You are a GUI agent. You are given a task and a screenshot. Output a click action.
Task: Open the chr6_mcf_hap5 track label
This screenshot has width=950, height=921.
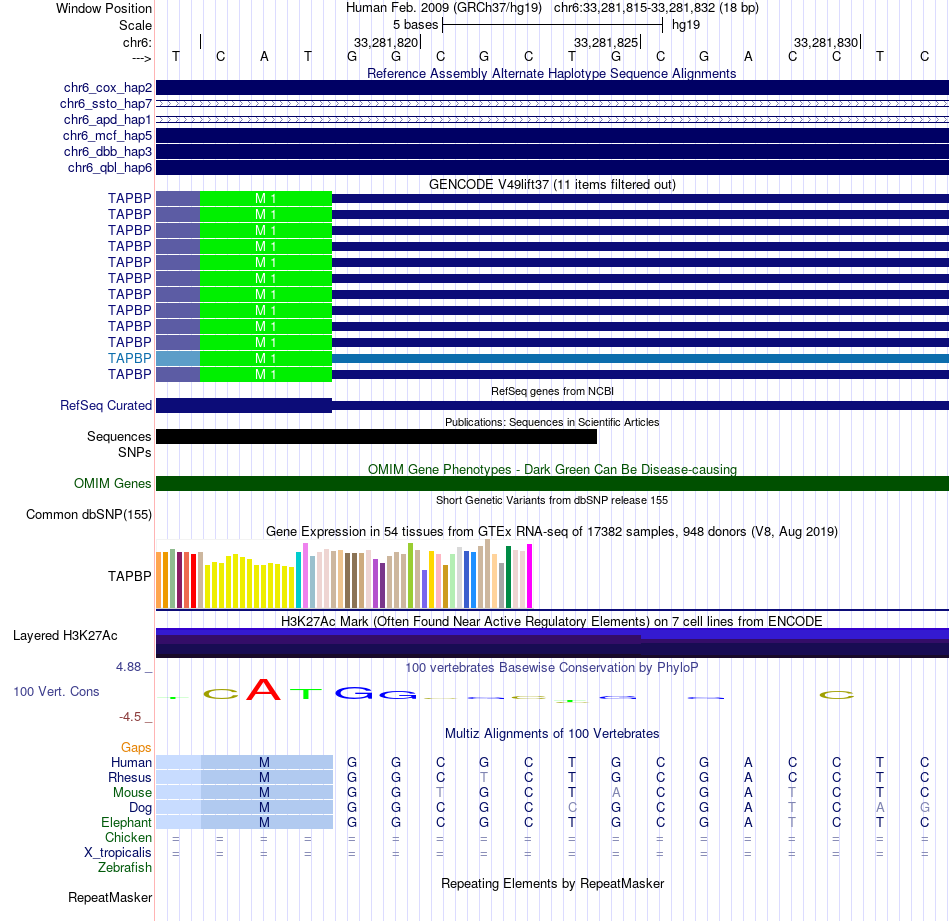tap(107, 136)
